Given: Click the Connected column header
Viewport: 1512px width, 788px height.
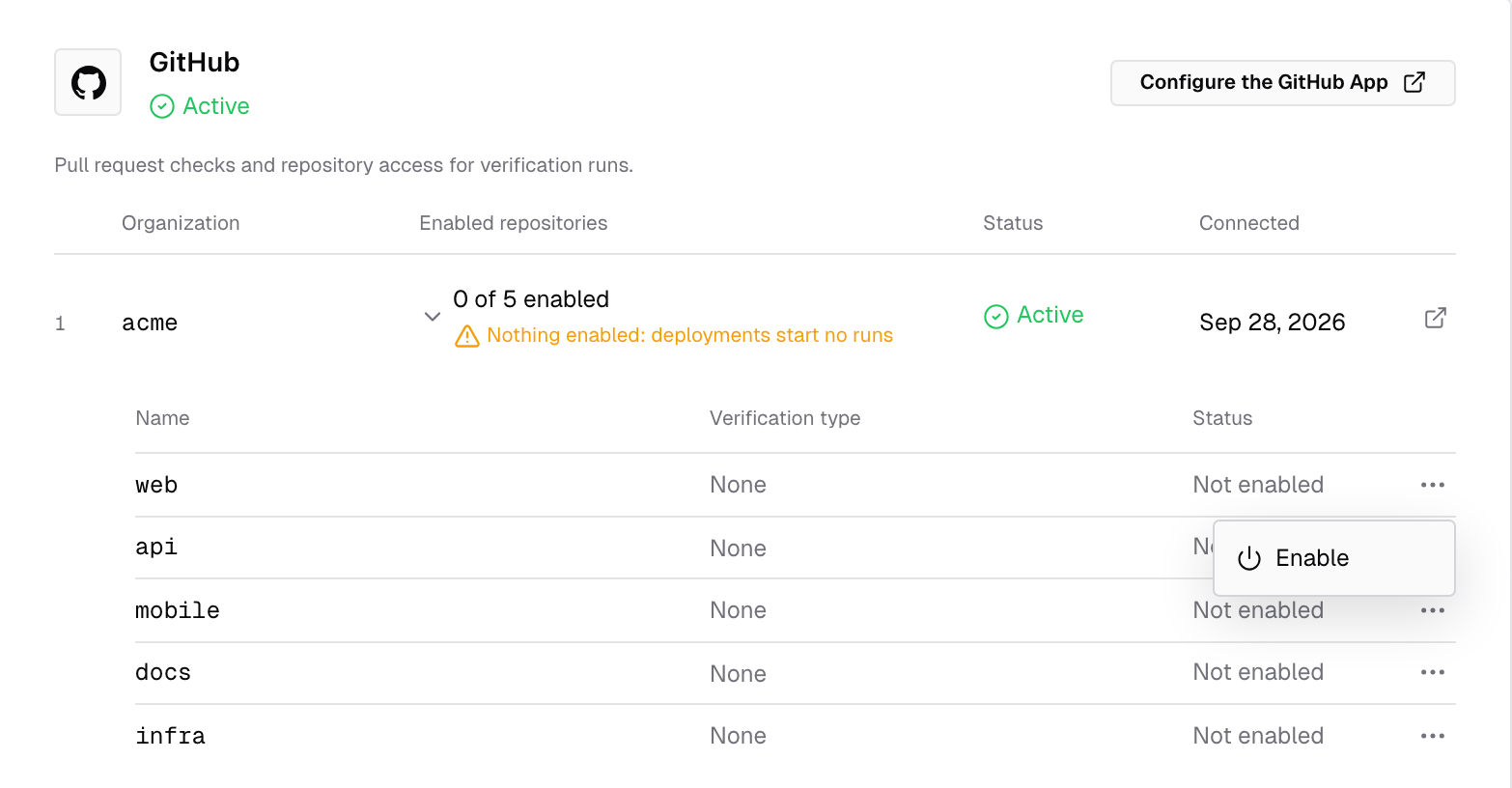Looking at the screenshot, I should [1249, 223].
